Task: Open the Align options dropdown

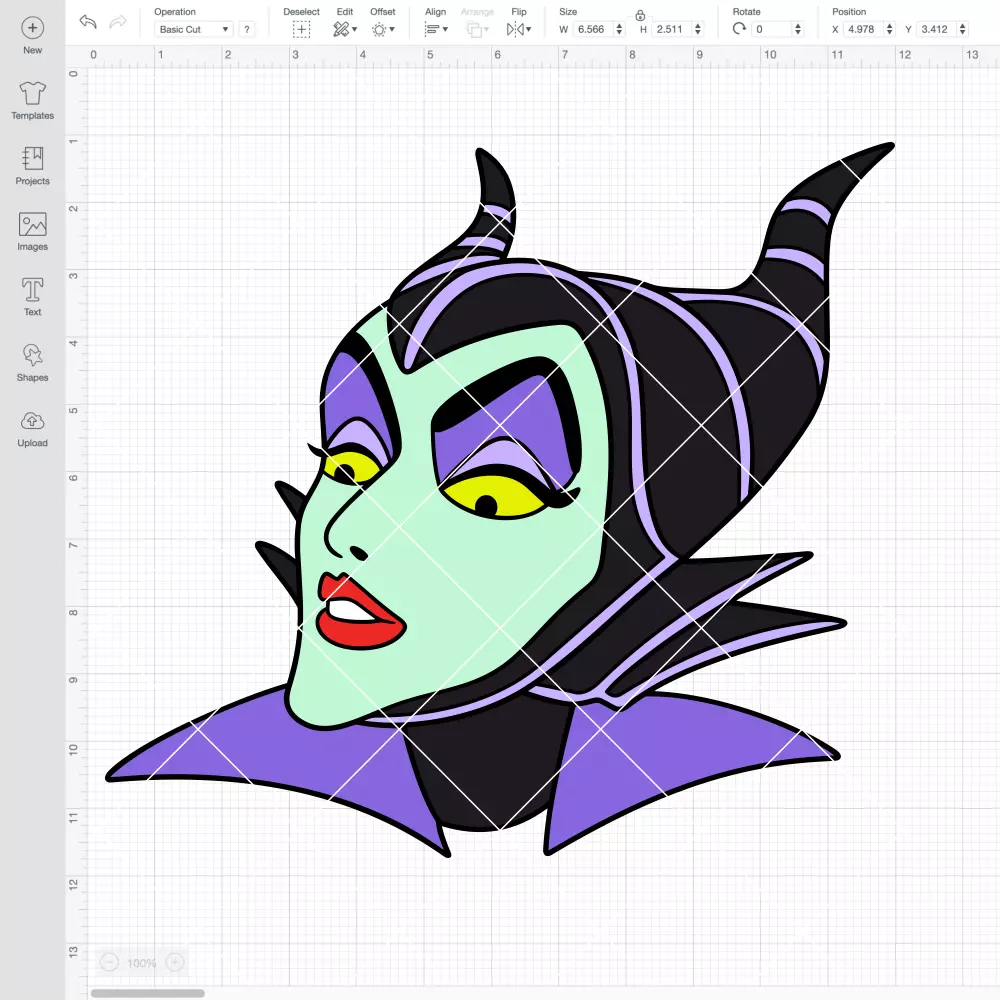Action: 436,29
